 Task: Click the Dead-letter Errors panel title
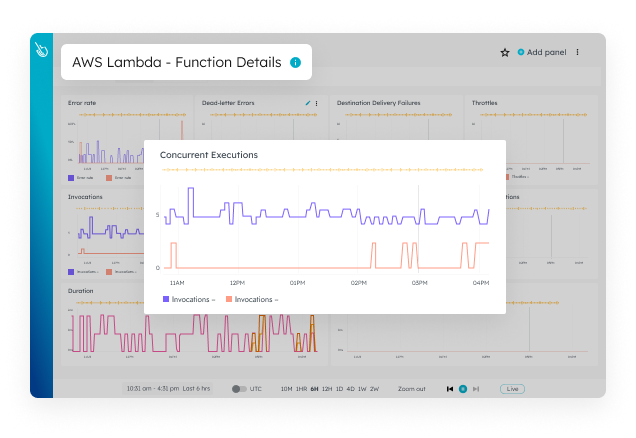(x=228, y=103)
